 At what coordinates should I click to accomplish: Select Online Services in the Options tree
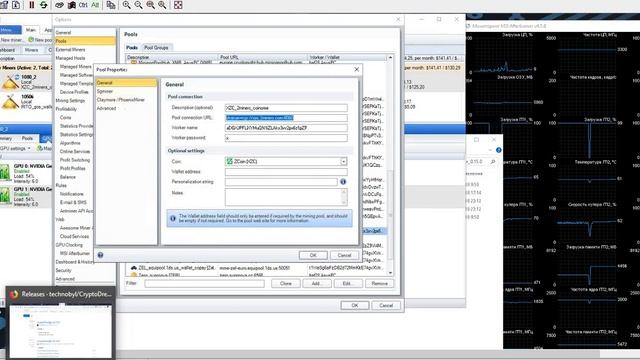point(75,151)
